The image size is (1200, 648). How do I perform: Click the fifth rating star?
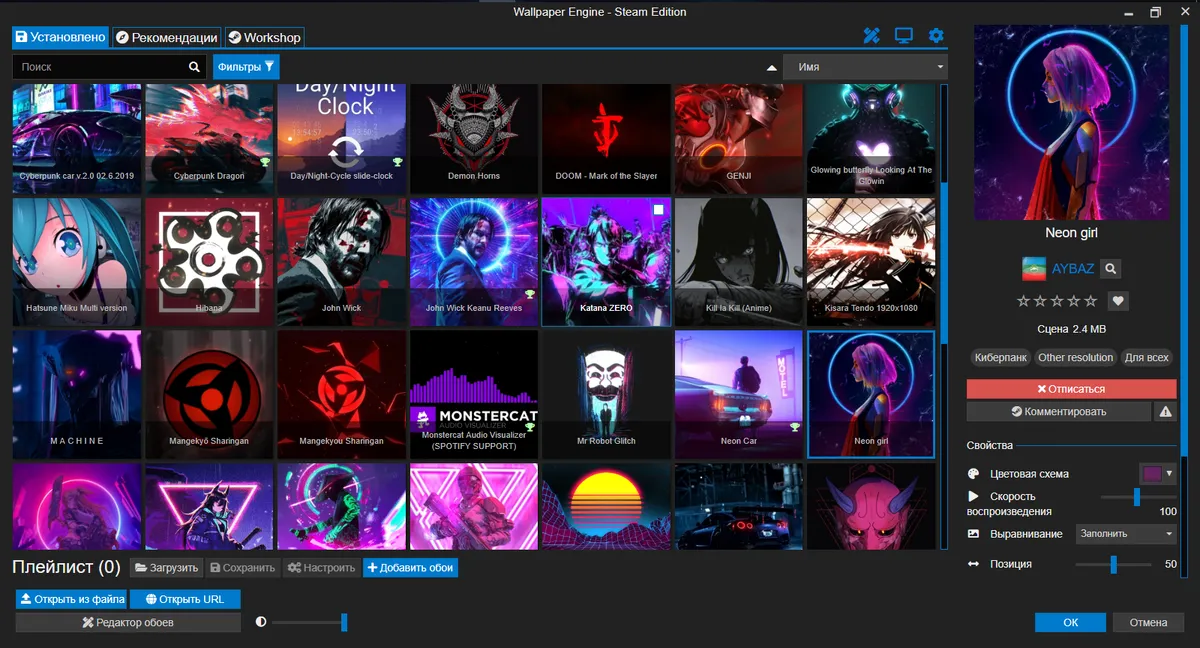(1091, 301)
